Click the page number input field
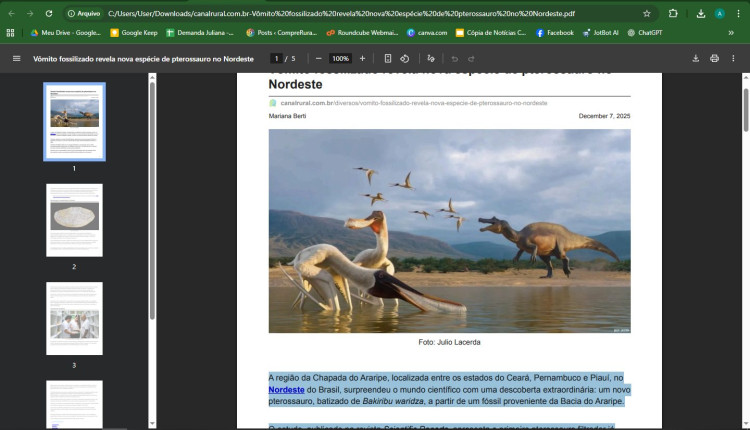The width and height of the screenshot is (750, 430). click(277, 59)
